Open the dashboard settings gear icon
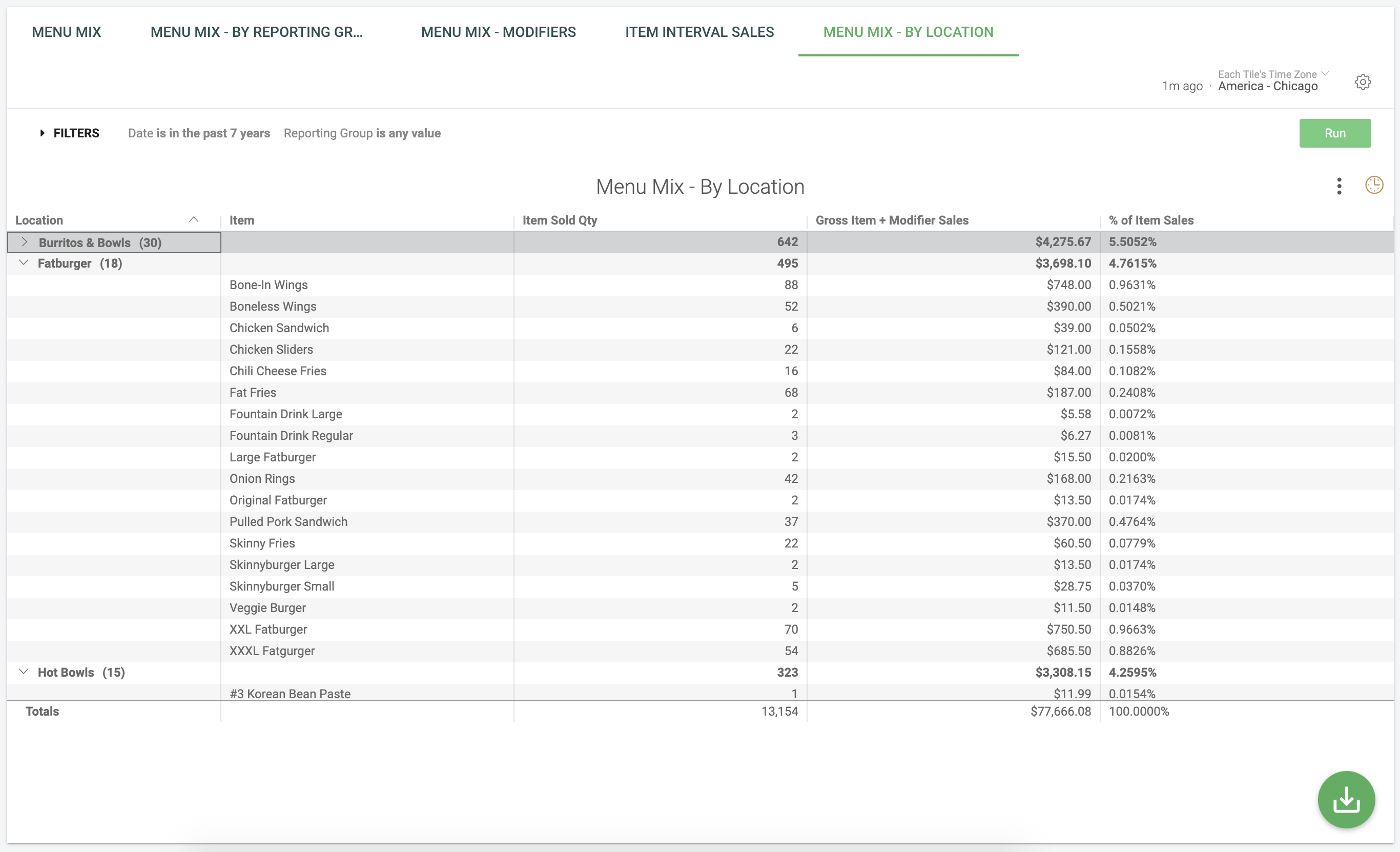The height and width of the screenshot is (852, 1400). 1363,83
